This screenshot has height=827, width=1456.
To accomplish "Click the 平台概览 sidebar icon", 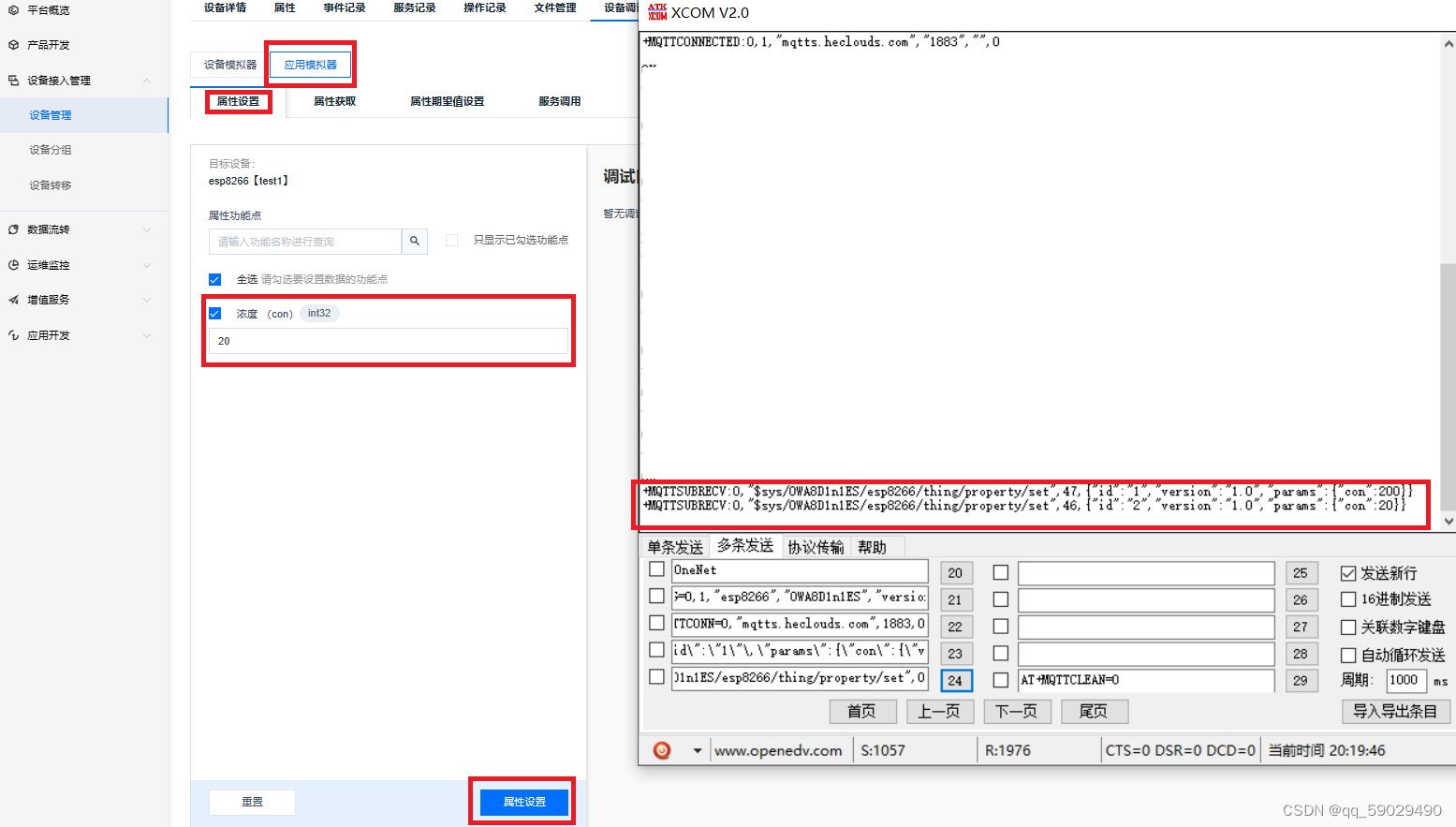I will 15,12.
